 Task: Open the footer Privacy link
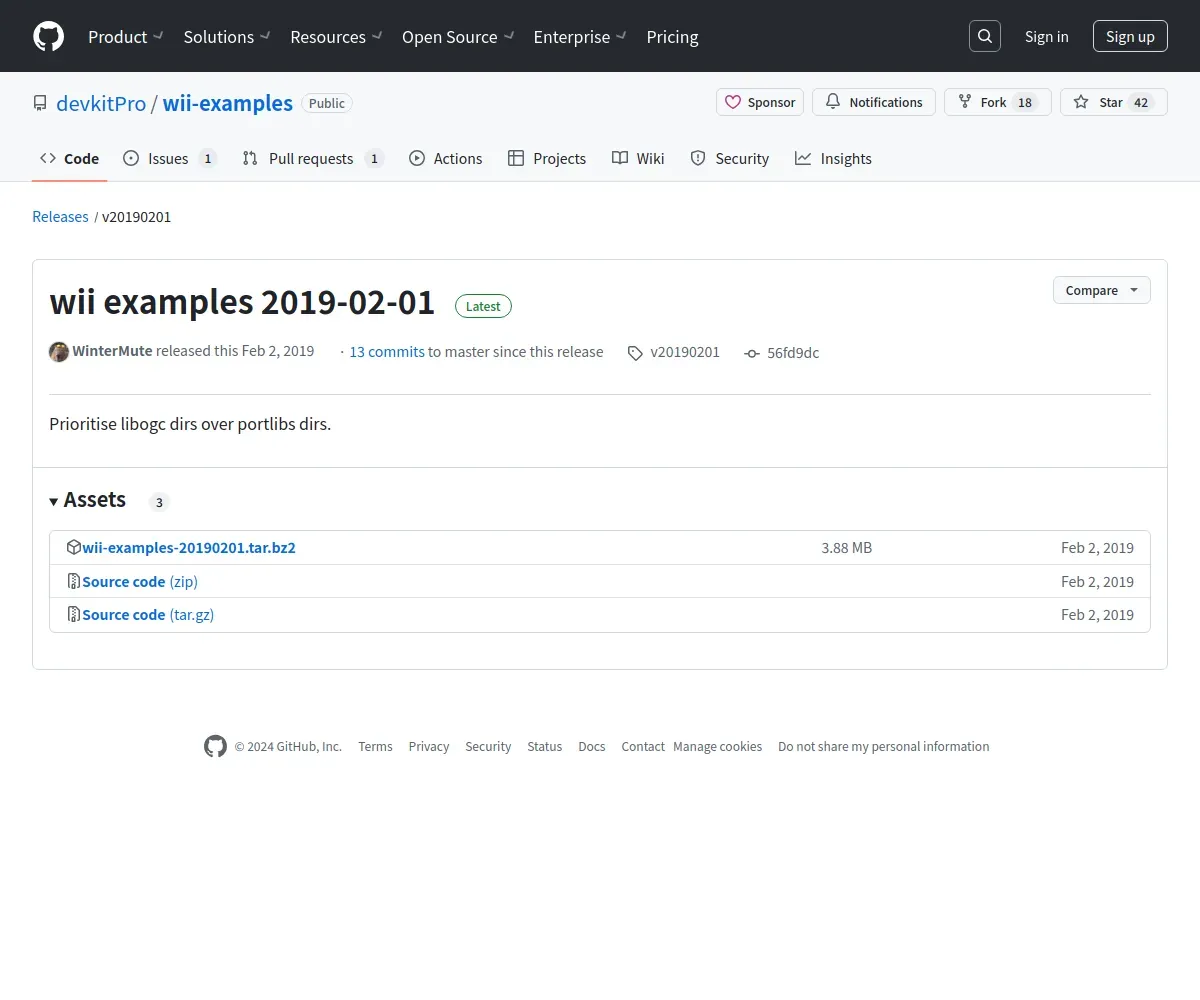[429, 746]
